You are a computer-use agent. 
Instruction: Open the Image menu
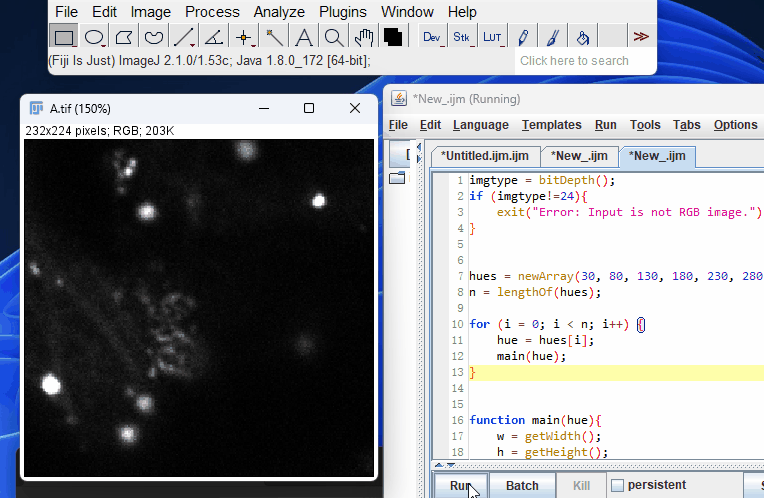point(151,12)
